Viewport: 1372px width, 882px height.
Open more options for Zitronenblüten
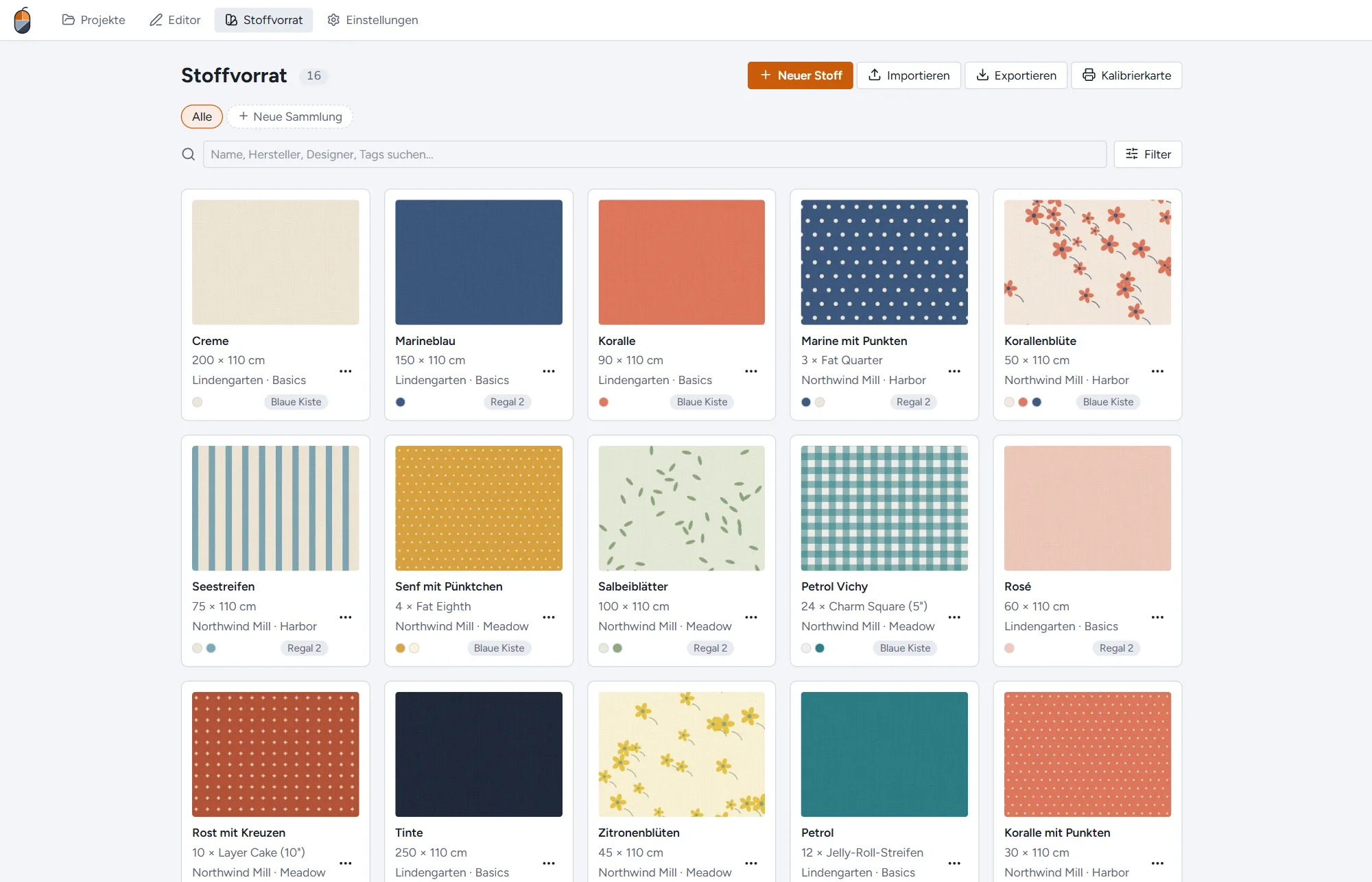[x=751, y=863]
